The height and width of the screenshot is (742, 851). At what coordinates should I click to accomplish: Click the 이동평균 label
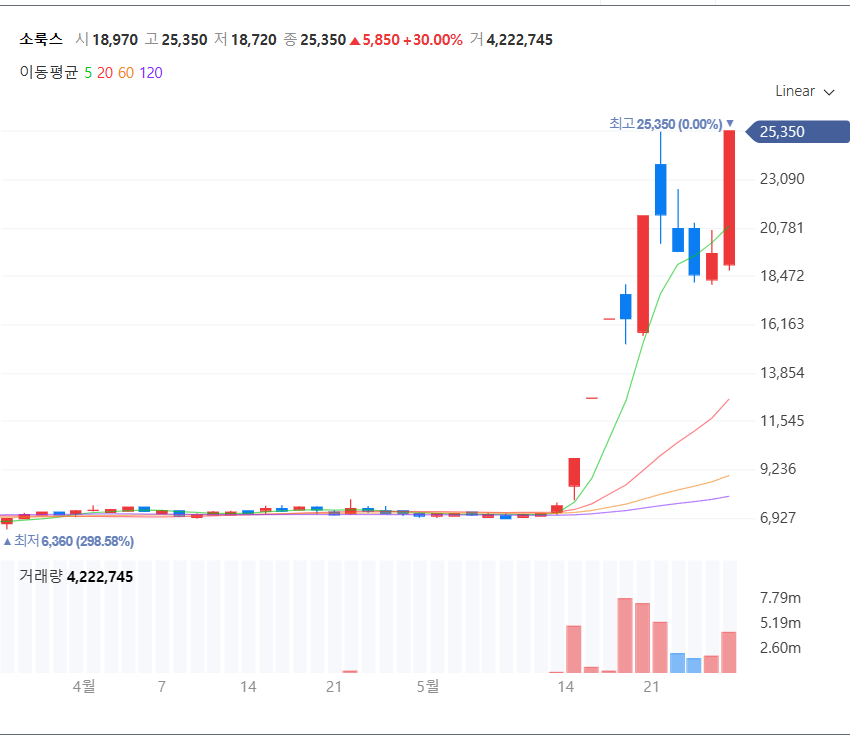point(49,72)
